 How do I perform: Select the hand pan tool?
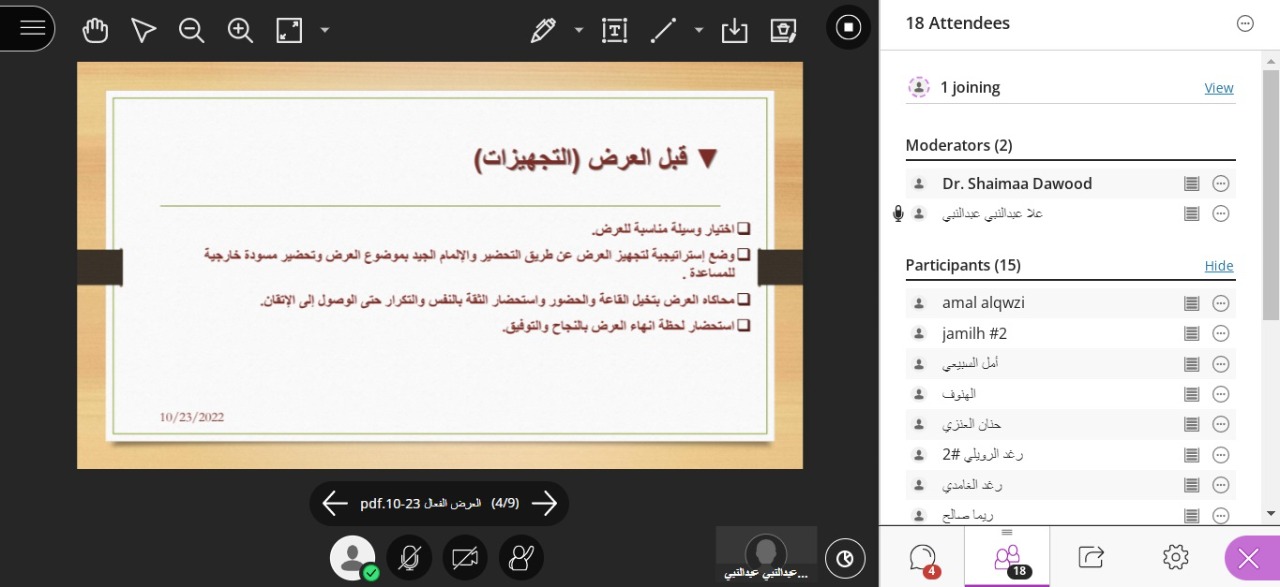[x=95, y=30]
